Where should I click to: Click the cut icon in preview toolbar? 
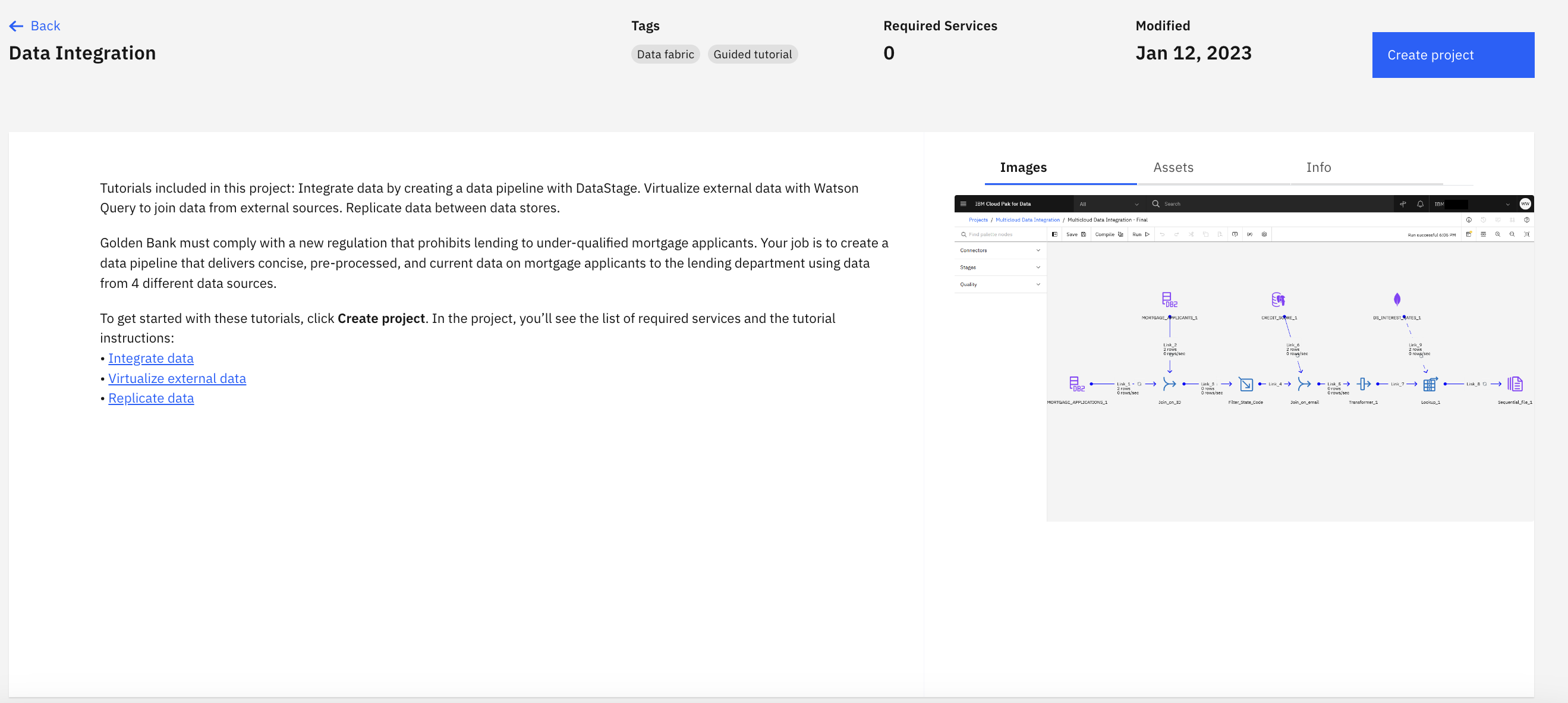[x=1191, y=234]
